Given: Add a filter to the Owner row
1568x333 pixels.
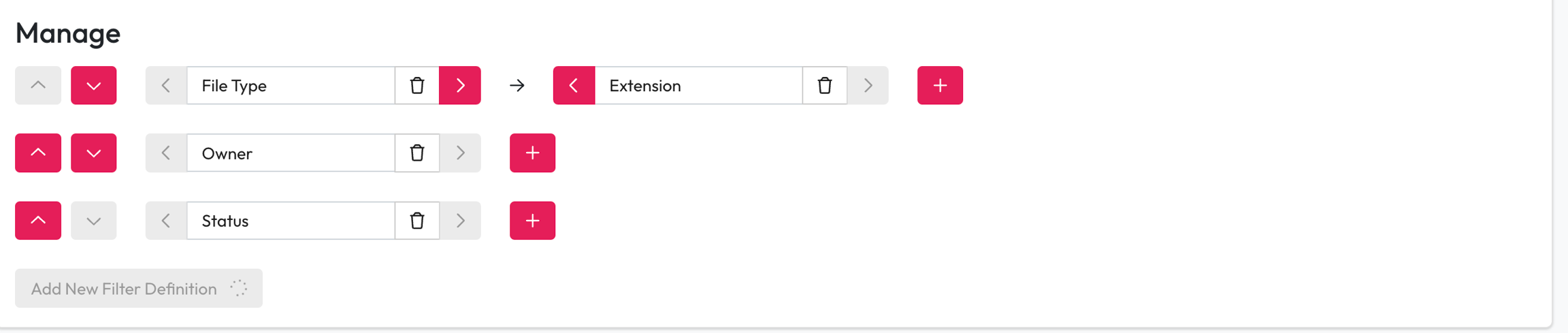Looking at the screenshot, I should click(532, 153).
